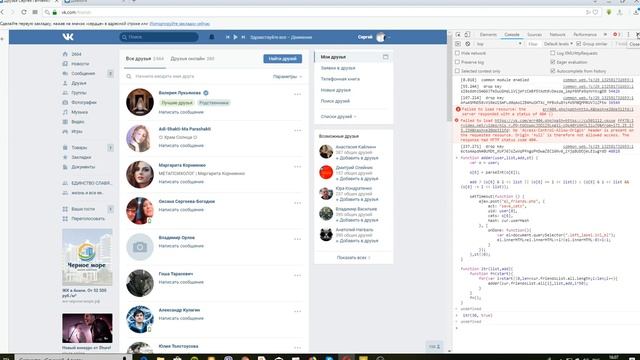Disable Autocomplete from history checkbox
The width and height of the screenshot is (640, 360).
pos(553,71)
